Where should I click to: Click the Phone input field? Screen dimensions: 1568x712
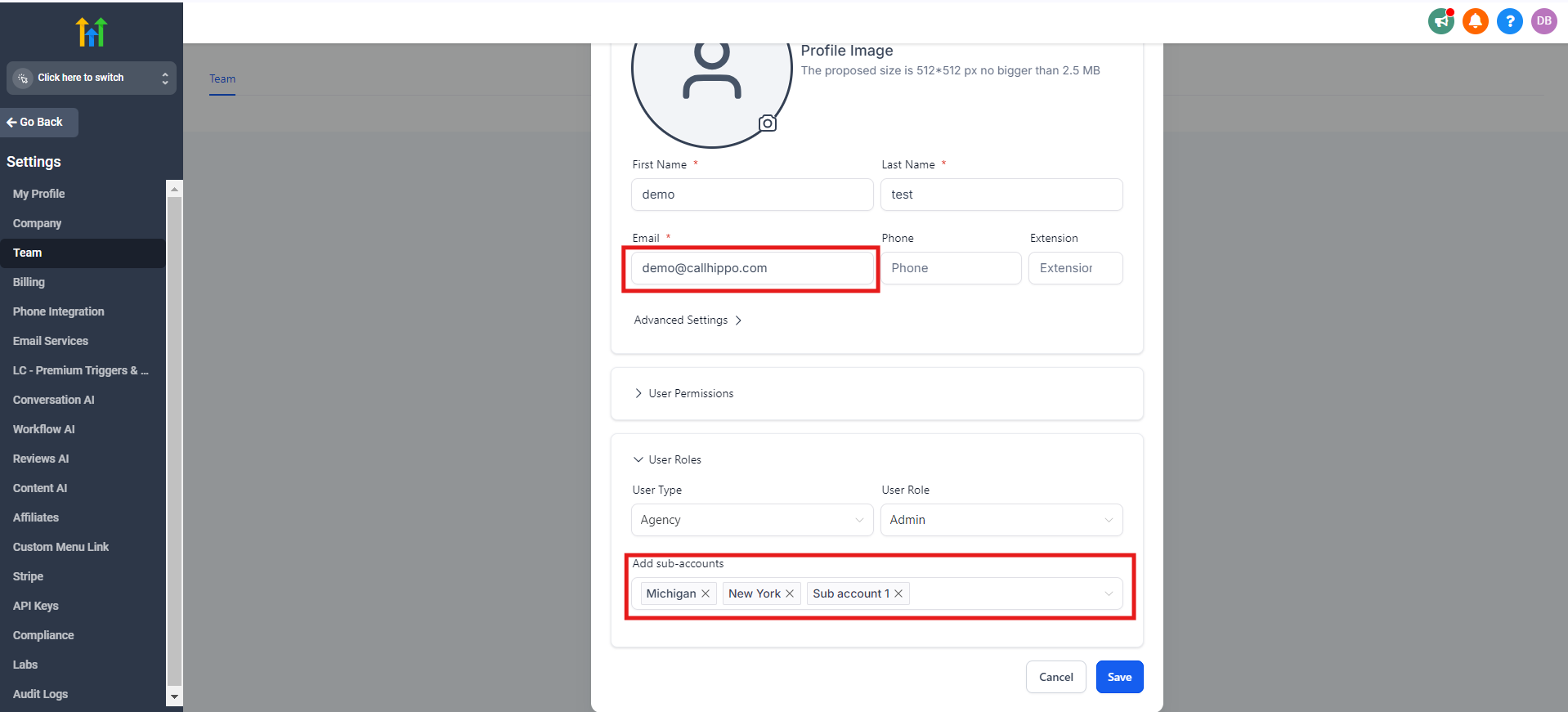pos(951,268)
